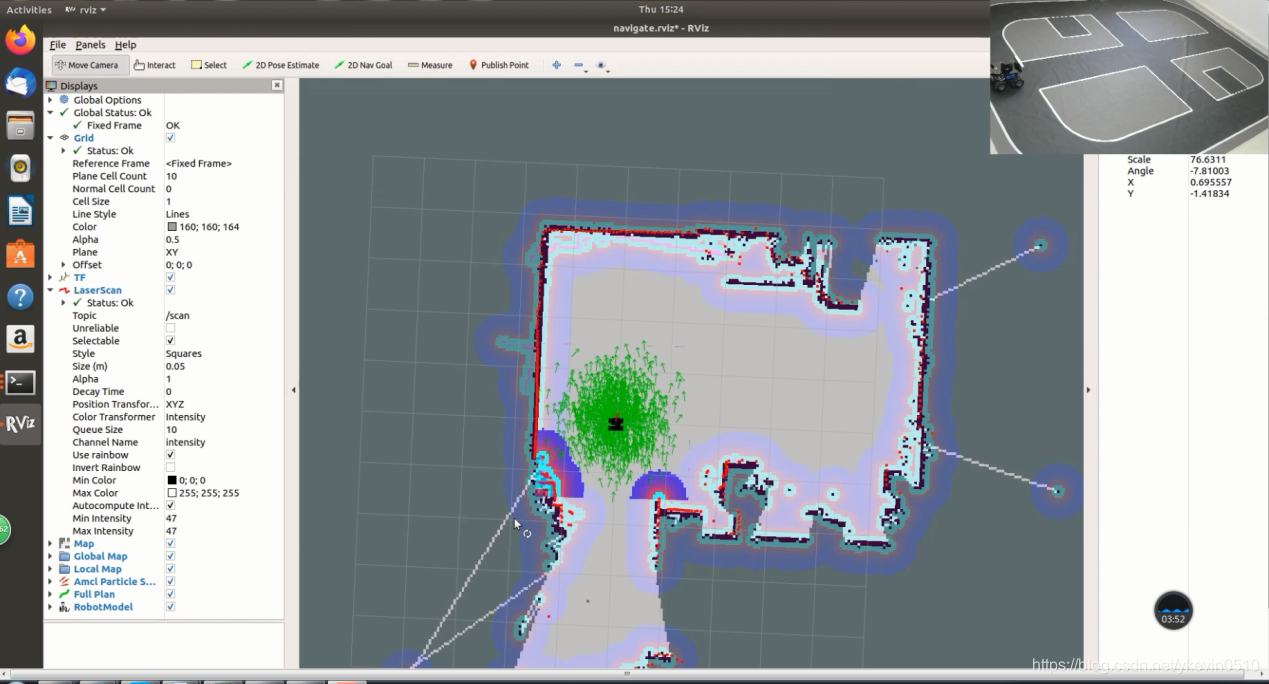Click the Topic /scan value field
Screen dimensions: 1269x684
224,315
